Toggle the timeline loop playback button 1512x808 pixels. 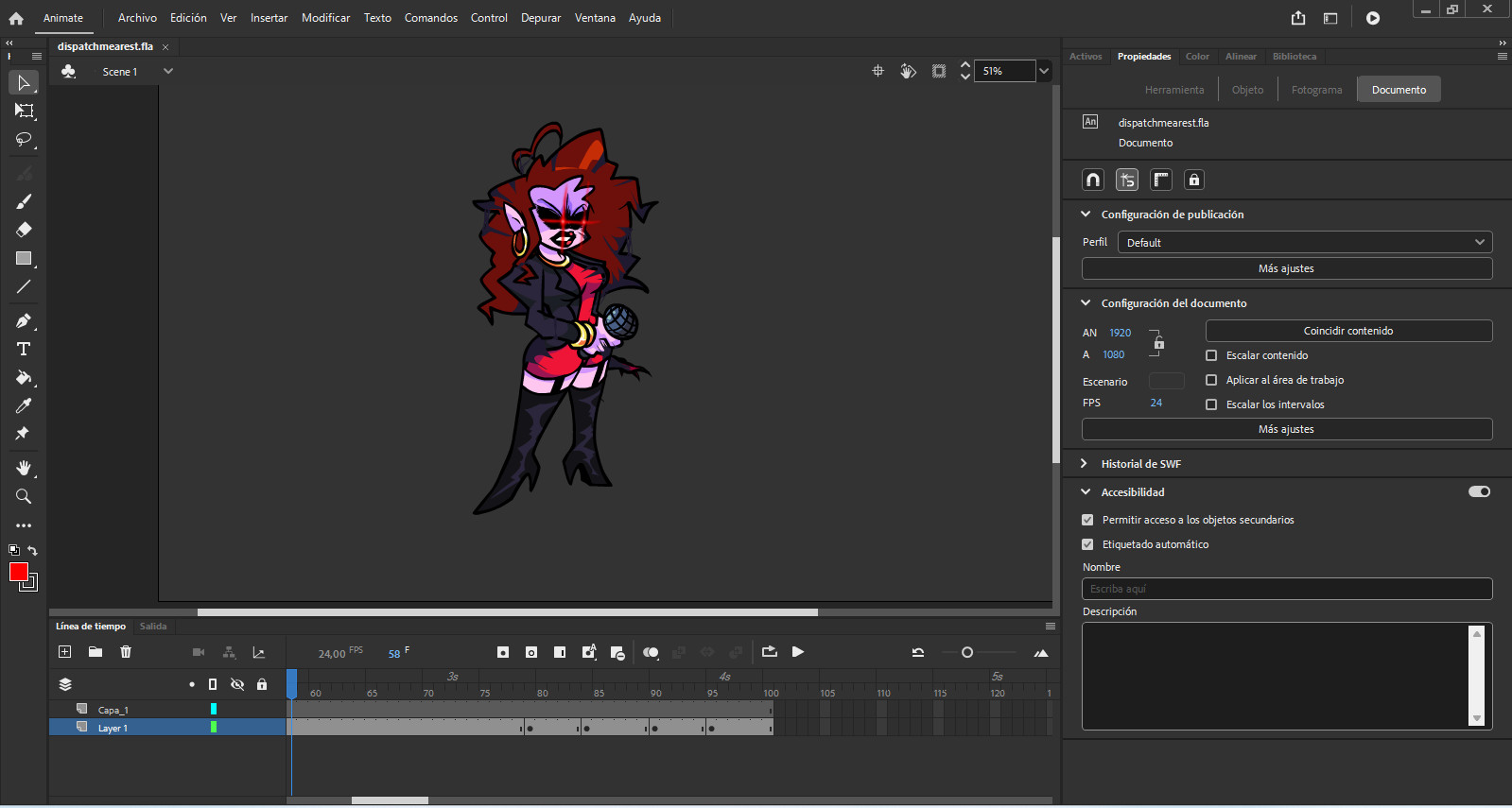770,652
